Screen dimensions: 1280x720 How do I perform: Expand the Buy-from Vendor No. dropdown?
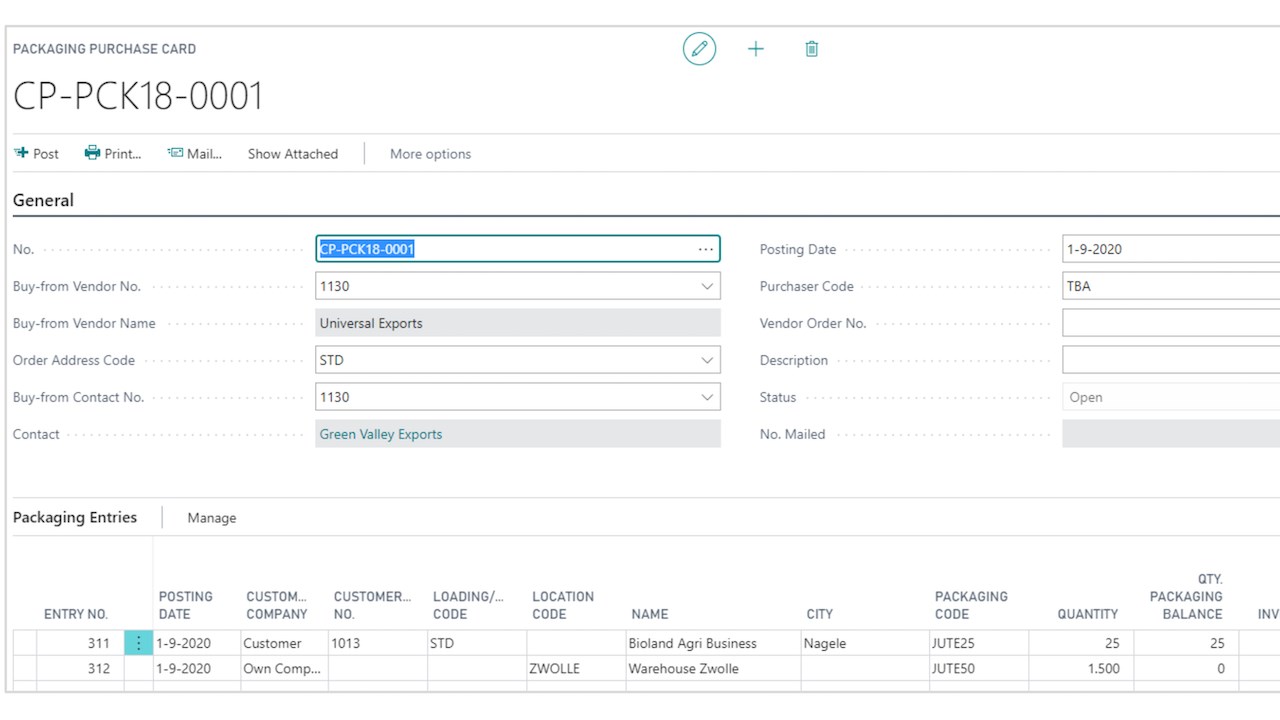tap(707, 286)
